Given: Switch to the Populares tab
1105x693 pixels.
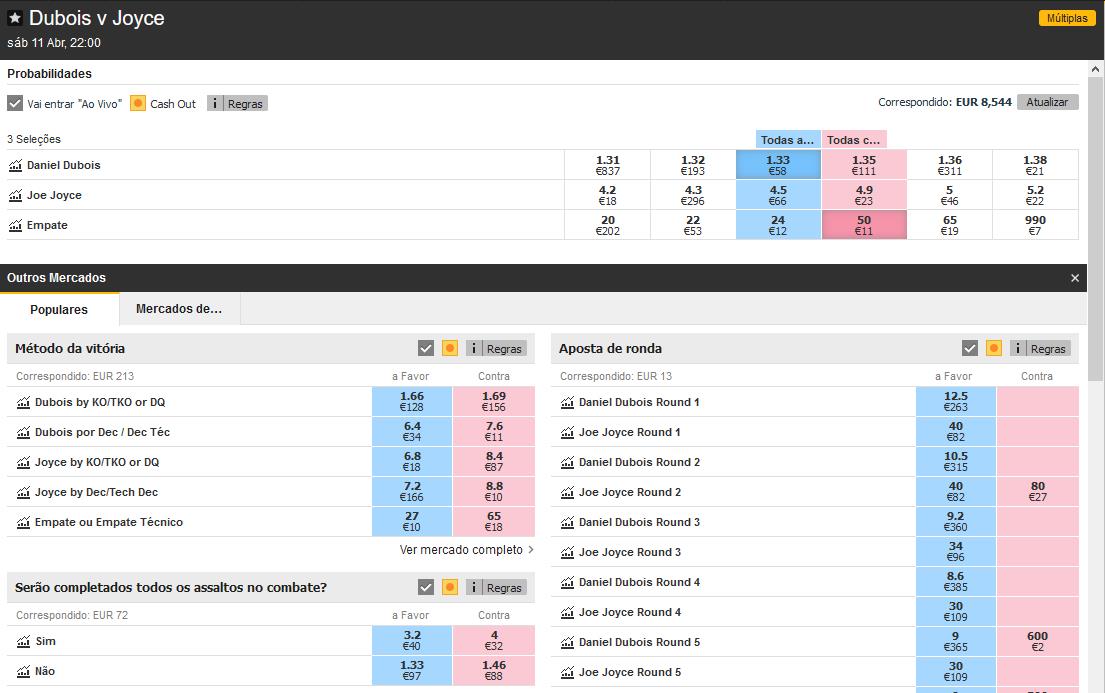Looking at the screenshot, I should pos(59,309).
